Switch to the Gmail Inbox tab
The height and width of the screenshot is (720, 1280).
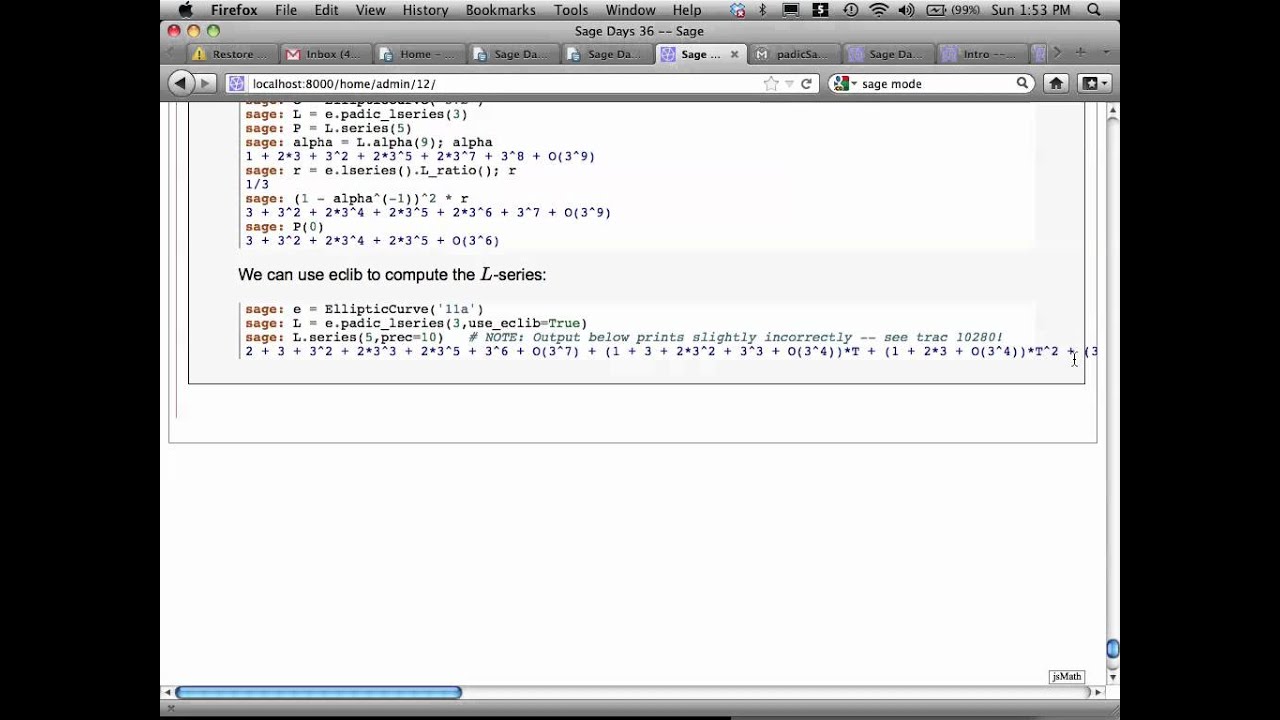coord(323,54)
